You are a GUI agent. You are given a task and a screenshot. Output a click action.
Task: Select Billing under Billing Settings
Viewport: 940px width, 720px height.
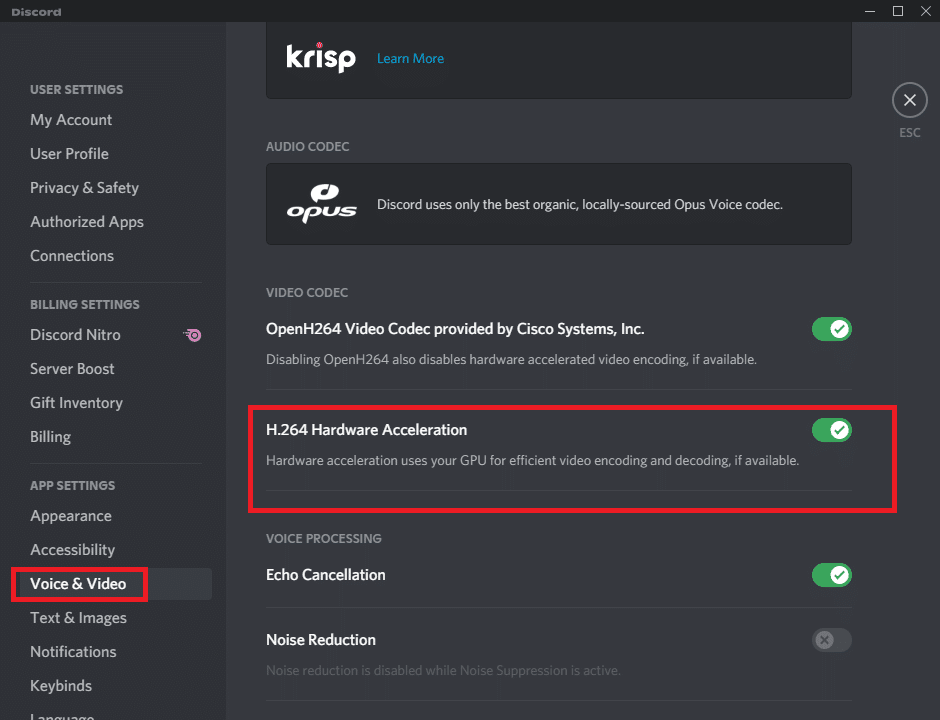point(50,436)
